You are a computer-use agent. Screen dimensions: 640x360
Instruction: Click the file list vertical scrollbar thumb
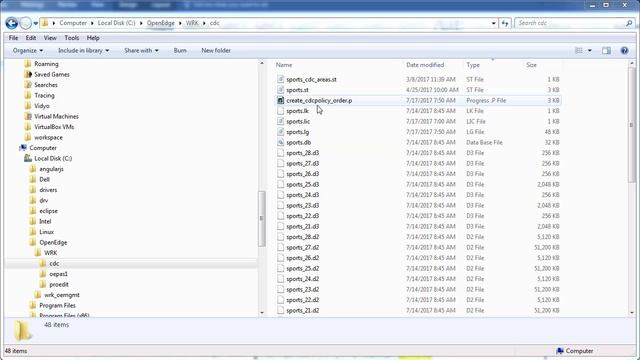(632, 125)
